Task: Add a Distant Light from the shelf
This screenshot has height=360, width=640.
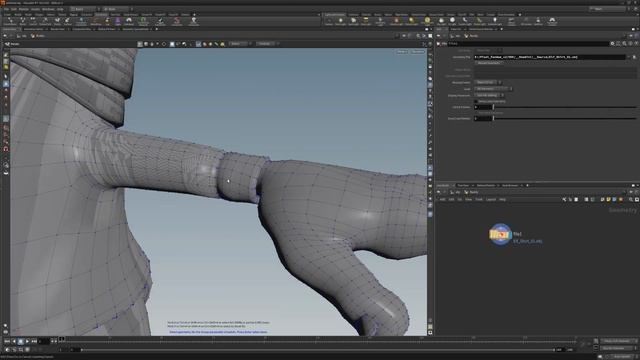Action: [412, 21]
